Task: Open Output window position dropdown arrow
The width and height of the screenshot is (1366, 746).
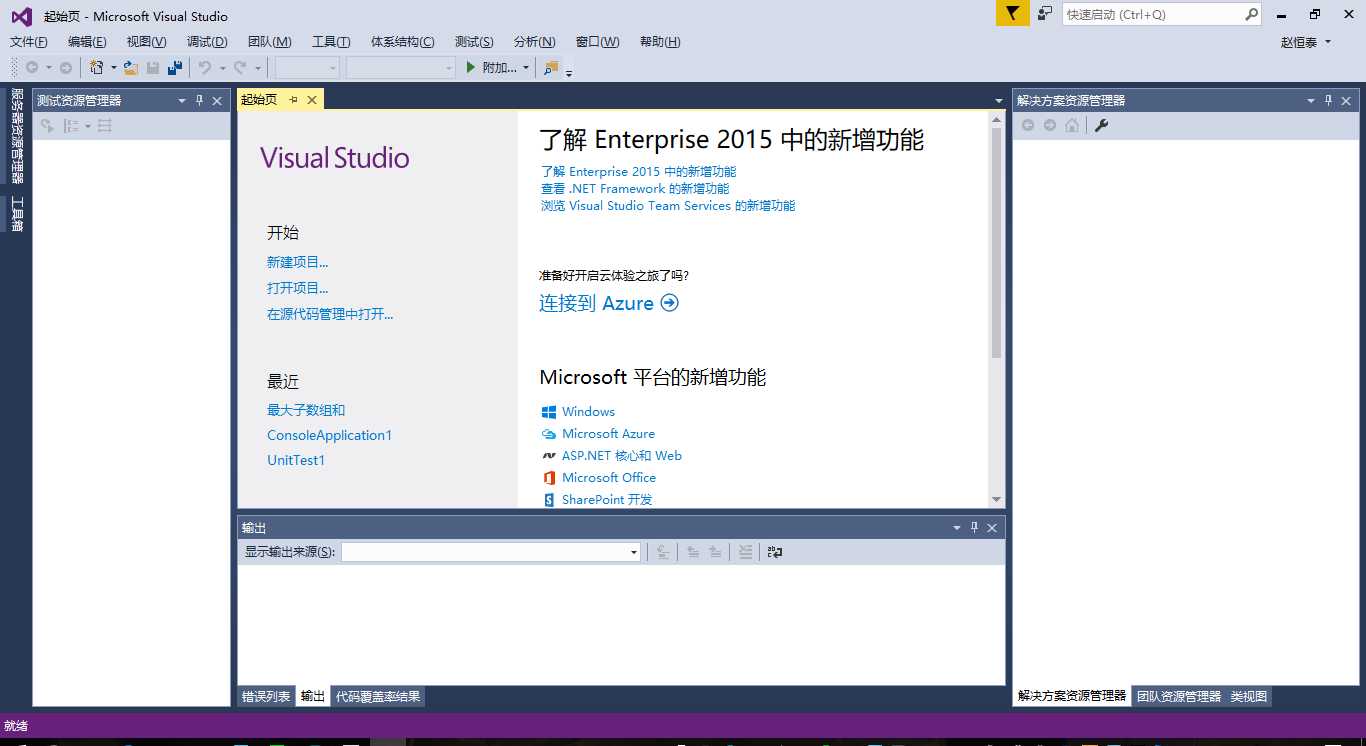Action: pos(956,527)
